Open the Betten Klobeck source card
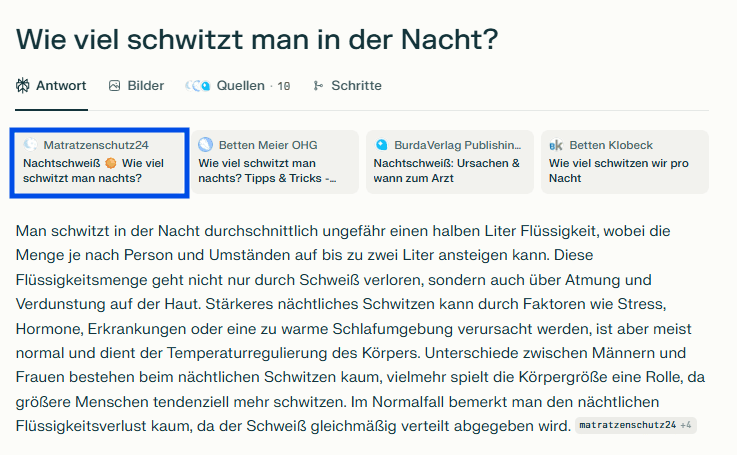The height and width of the screenshot is (455, 737). click(625, 162)
